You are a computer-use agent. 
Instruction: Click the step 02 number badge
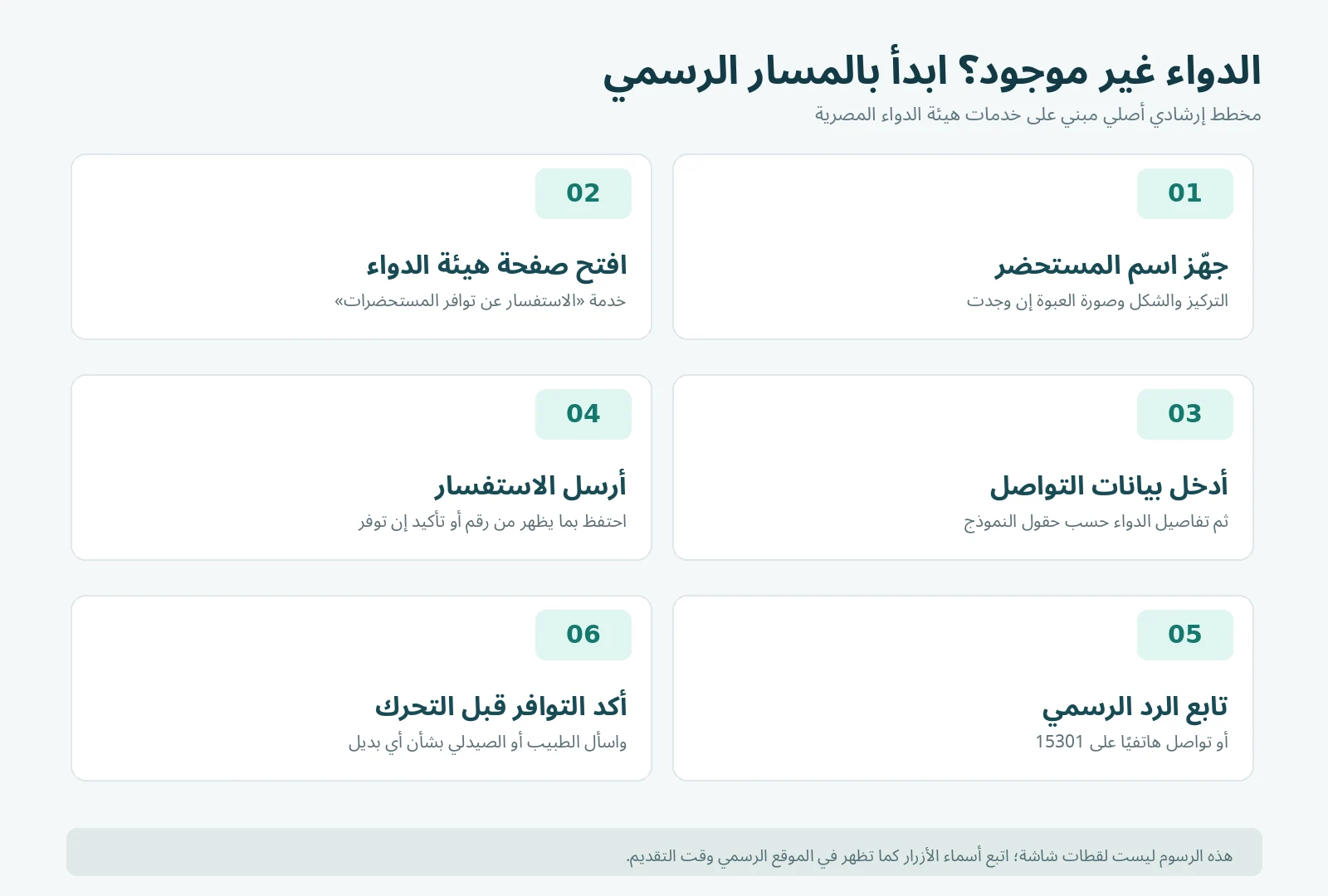pos(583,193)
